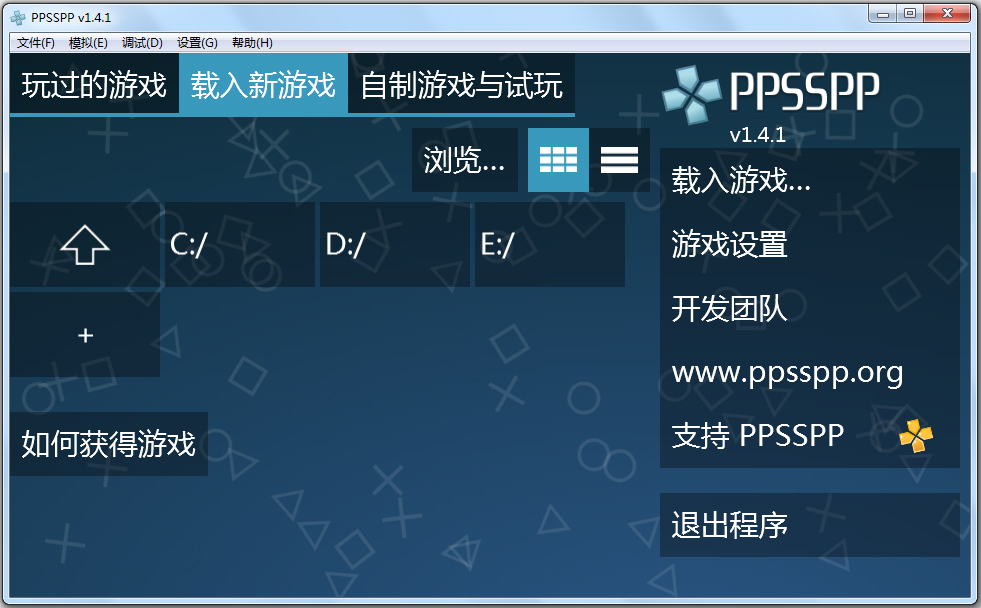
Task: Open the 设置(G) menu
Action: click(x=197, y=43)
